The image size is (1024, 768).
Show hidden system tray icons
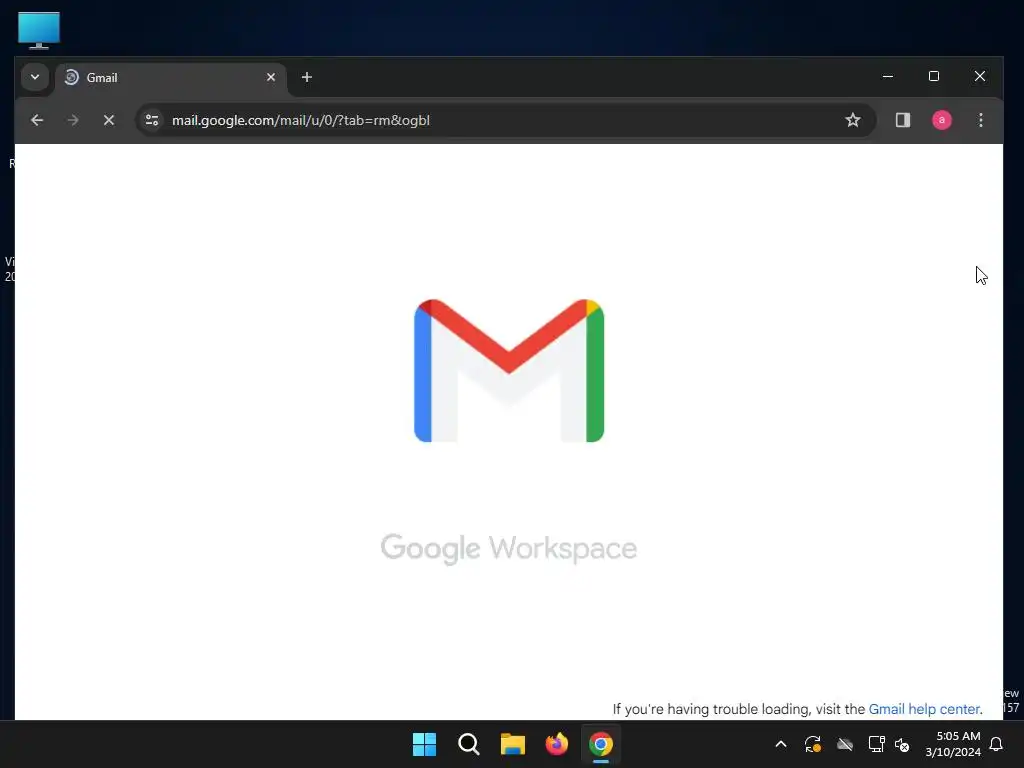(780, 744)
